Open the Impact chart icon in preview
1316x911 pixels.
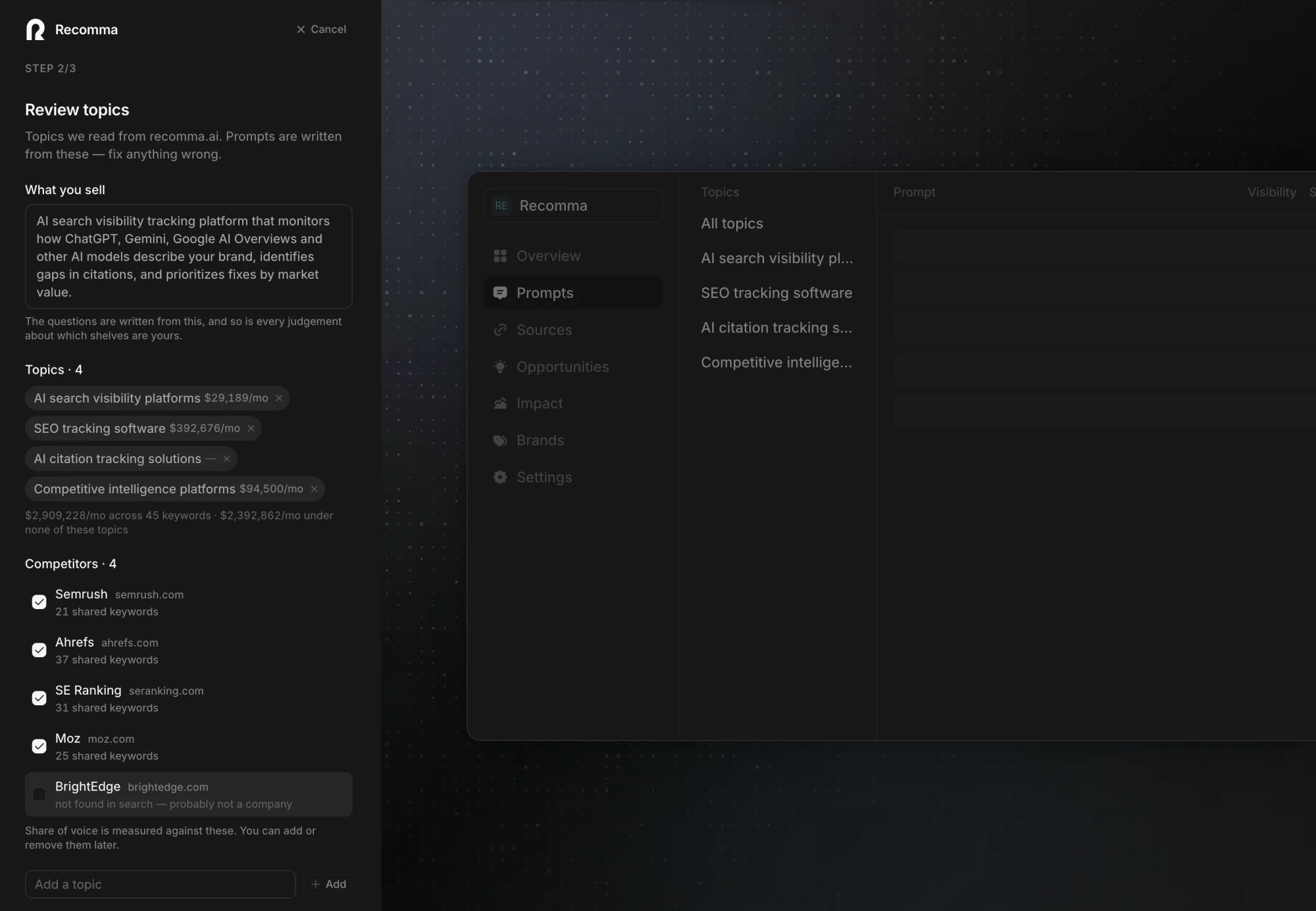pyautogui.click(x=500, y=404)
